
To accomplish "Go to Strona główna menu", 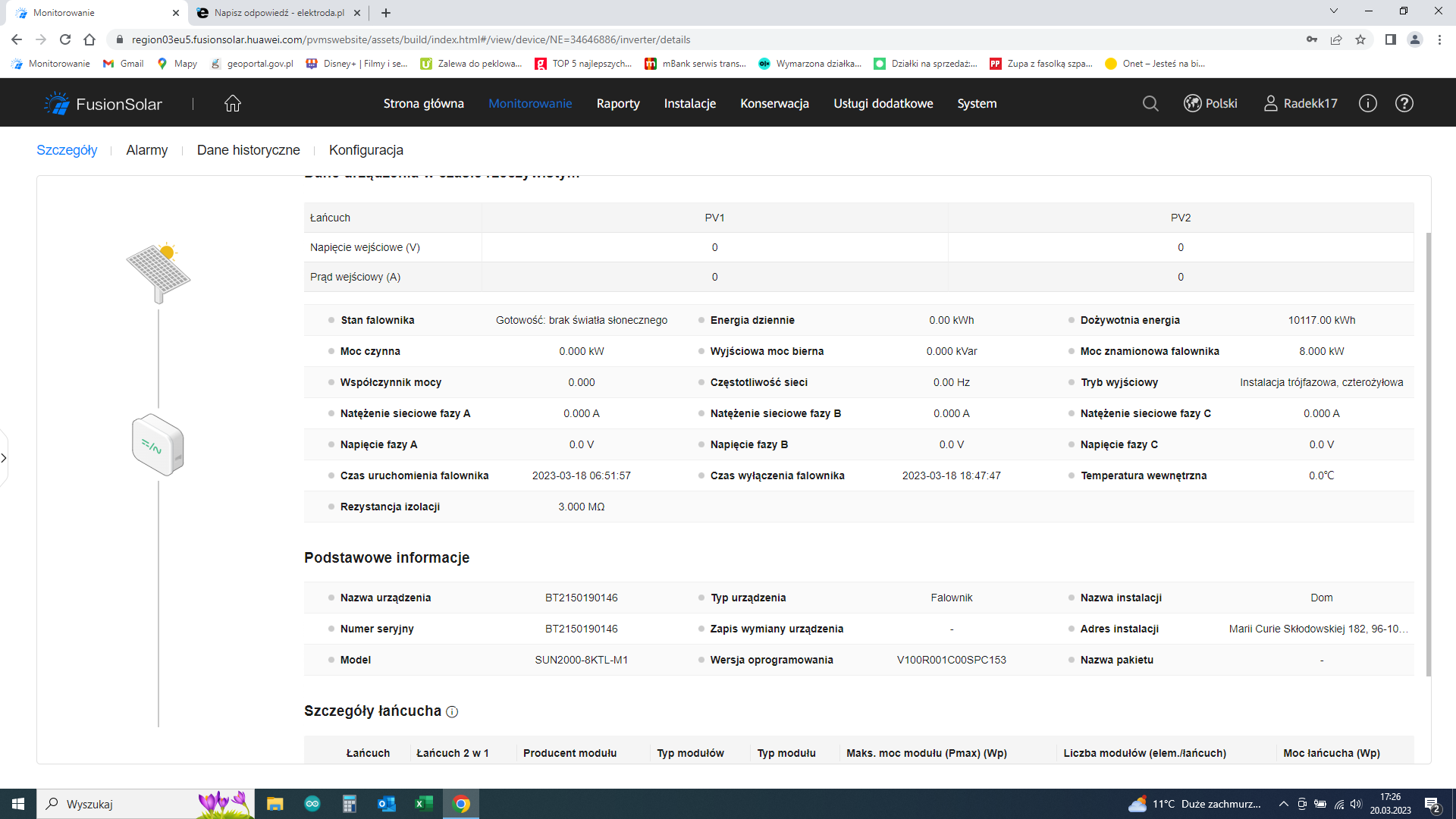I will coord(423,103).
